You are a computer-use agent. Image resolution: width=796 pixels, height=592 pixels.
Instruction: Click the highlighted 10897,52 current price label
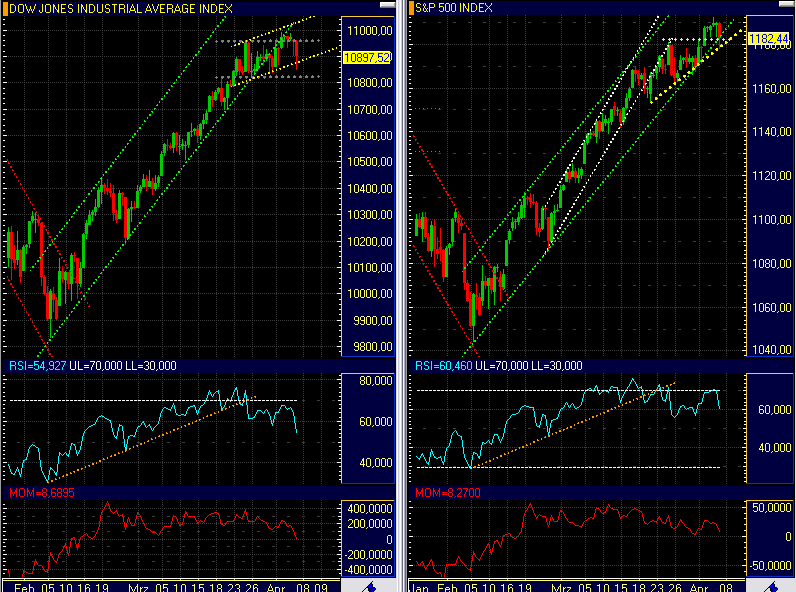coord(367,57)
